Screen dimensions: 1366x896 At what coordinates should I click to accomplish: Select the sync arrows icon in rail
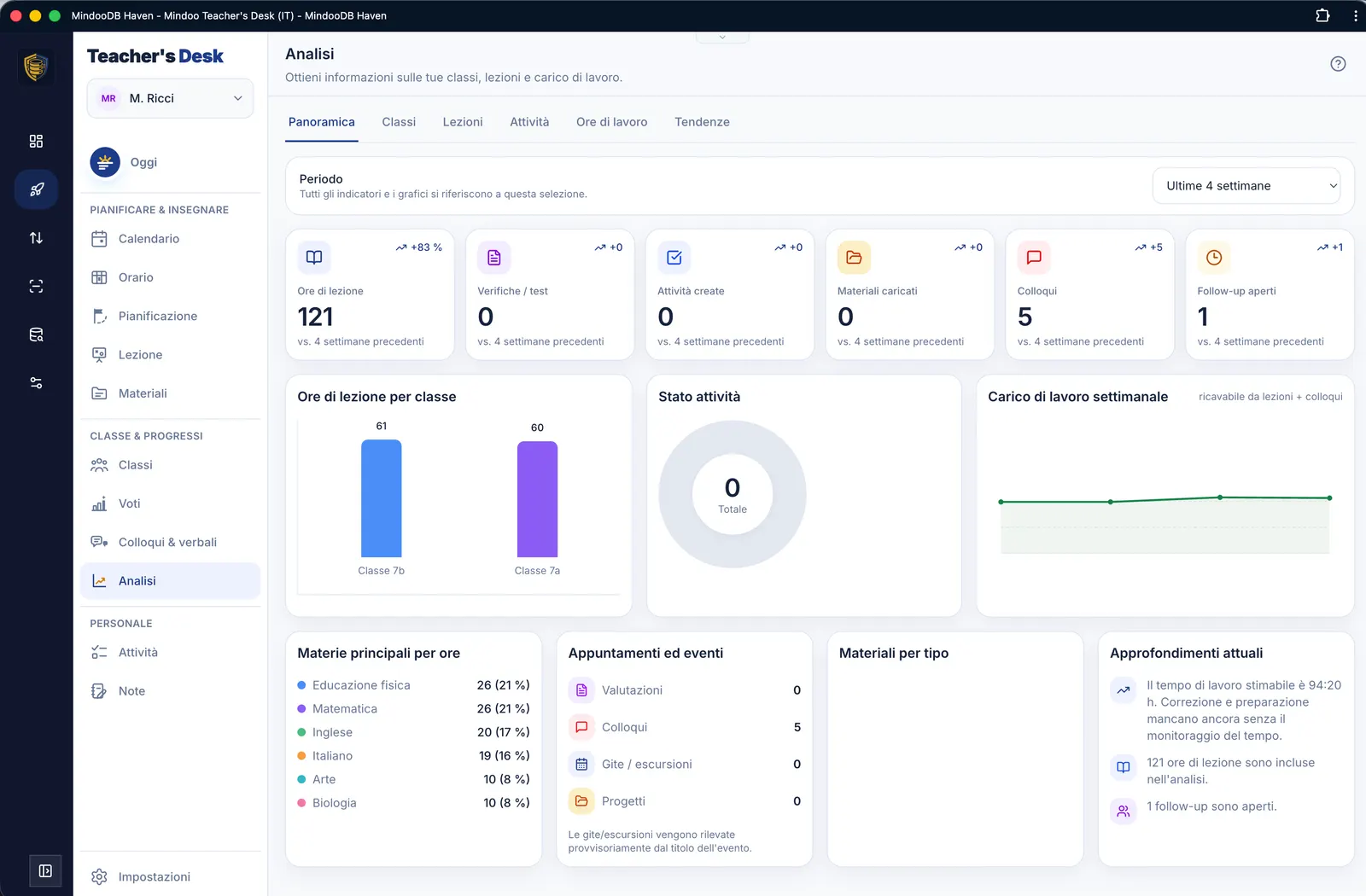pyautogui.click(x=36, y=238)
